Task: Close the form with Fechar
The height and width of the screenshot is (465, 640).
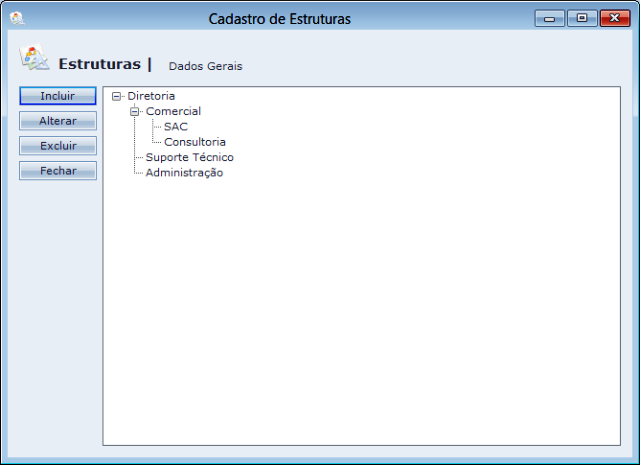Action: pyautogui.click(x=58, y=171)
